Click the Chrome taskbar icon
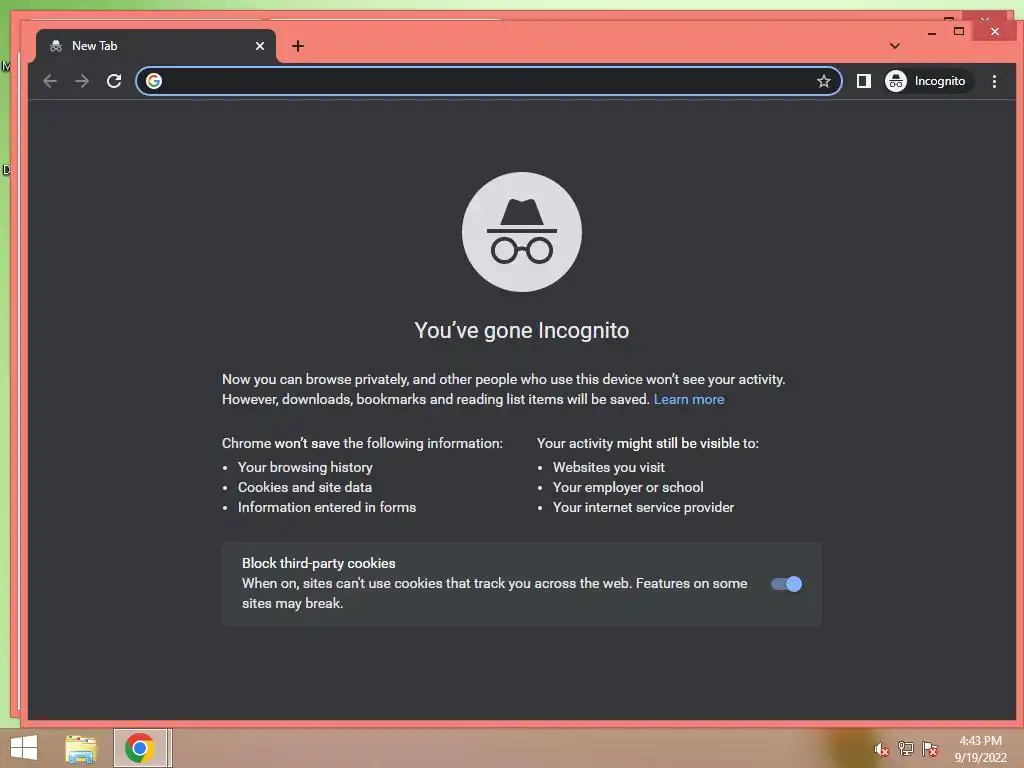The image size is (1024, 768). pyautogui.click(x=140, y=748)
